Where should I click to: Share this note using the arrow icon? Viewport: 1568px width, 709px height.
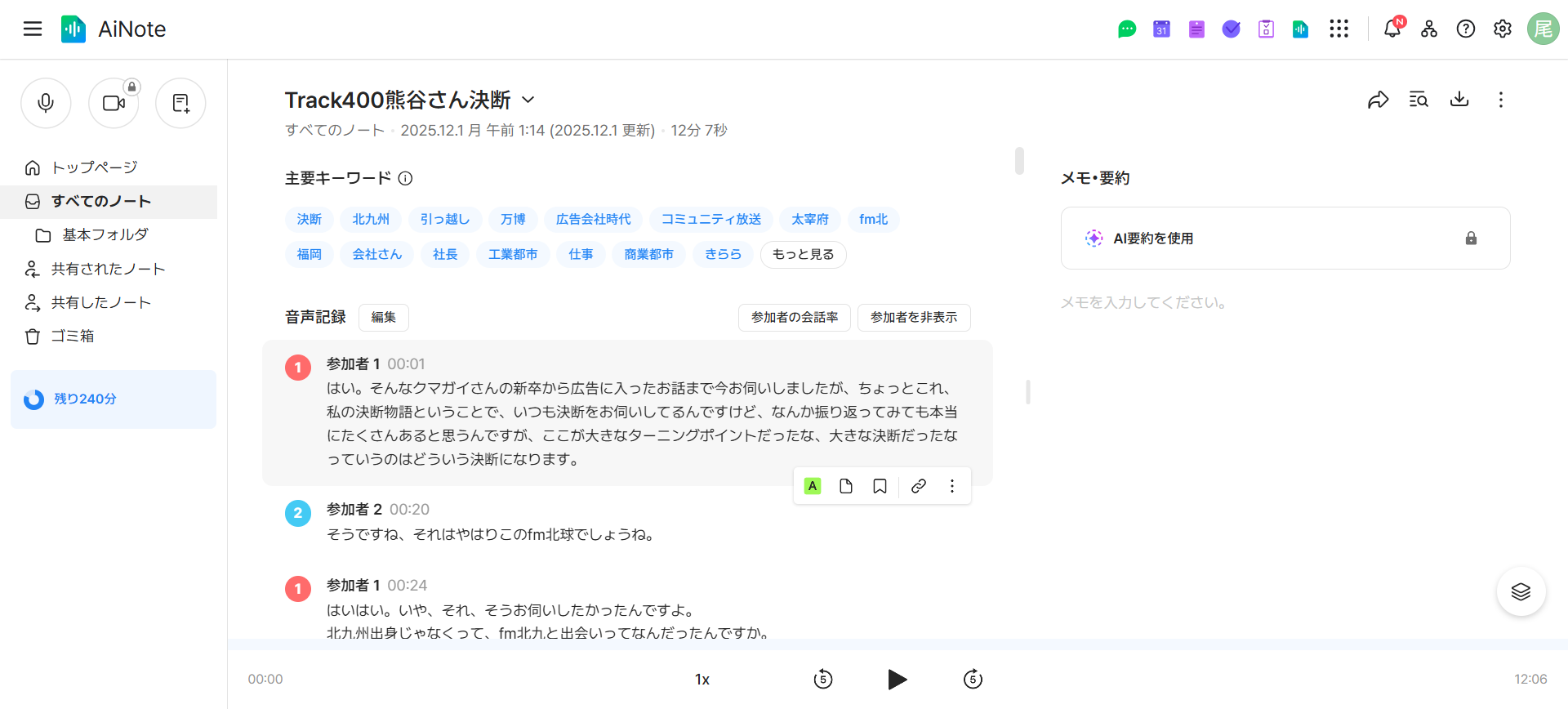pyautogui.click(x=1378, y=100)
